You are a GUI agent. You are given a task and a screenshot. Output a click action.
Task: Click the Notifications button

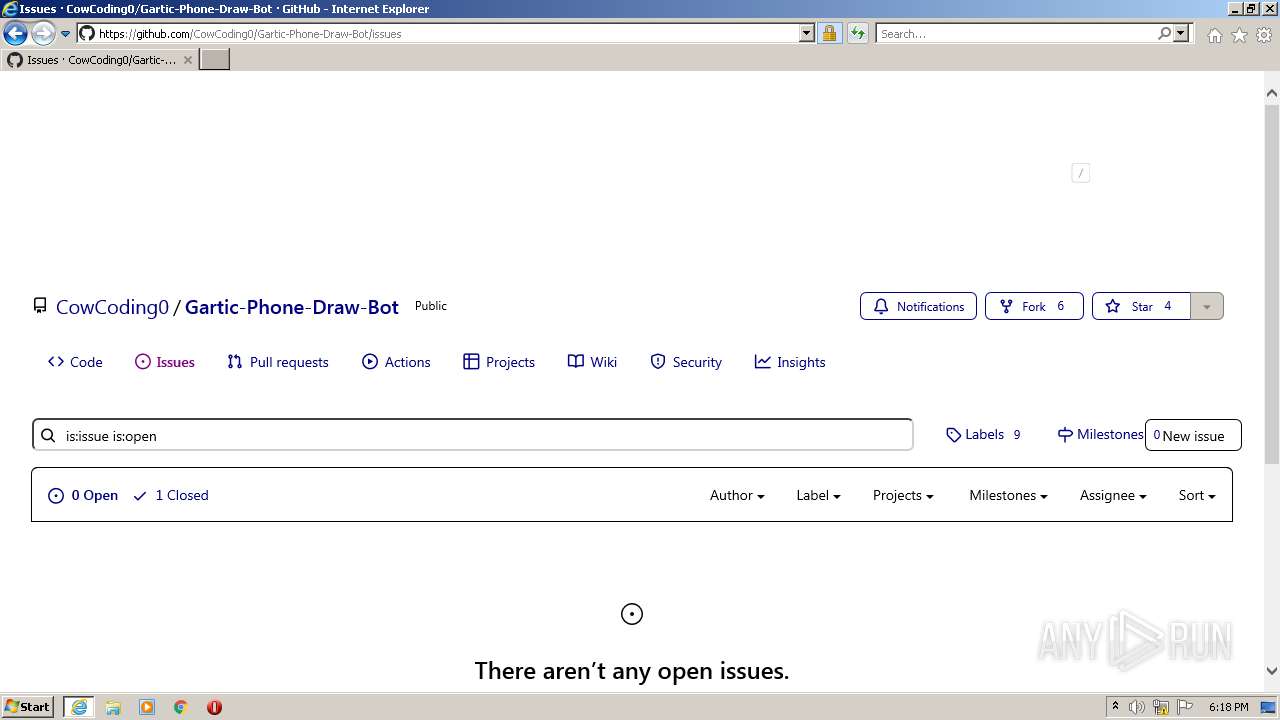tap(918, 306)
